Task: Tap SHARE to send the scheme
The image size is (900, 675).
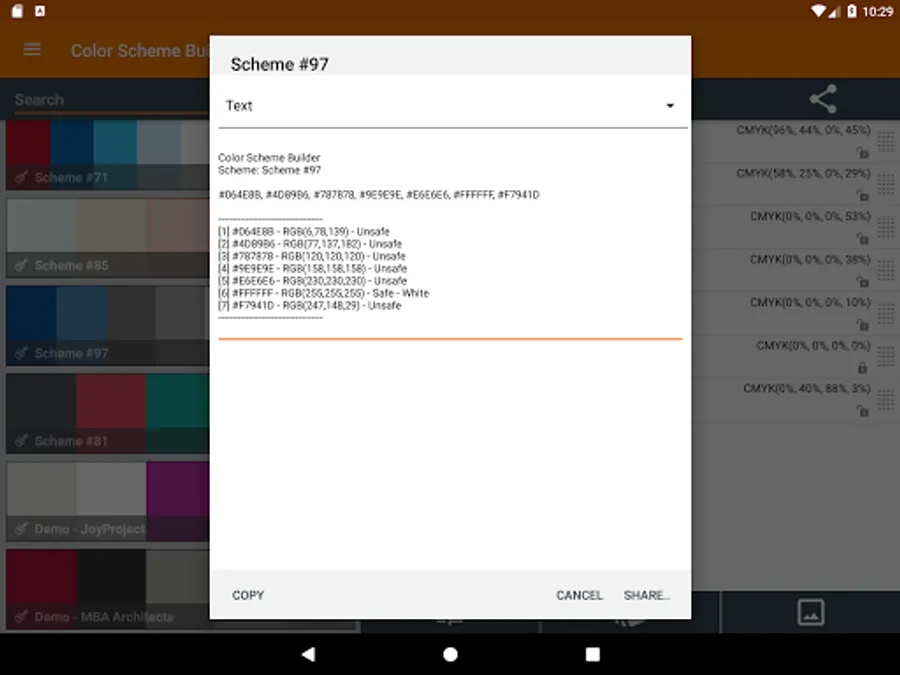Action: 646,595
